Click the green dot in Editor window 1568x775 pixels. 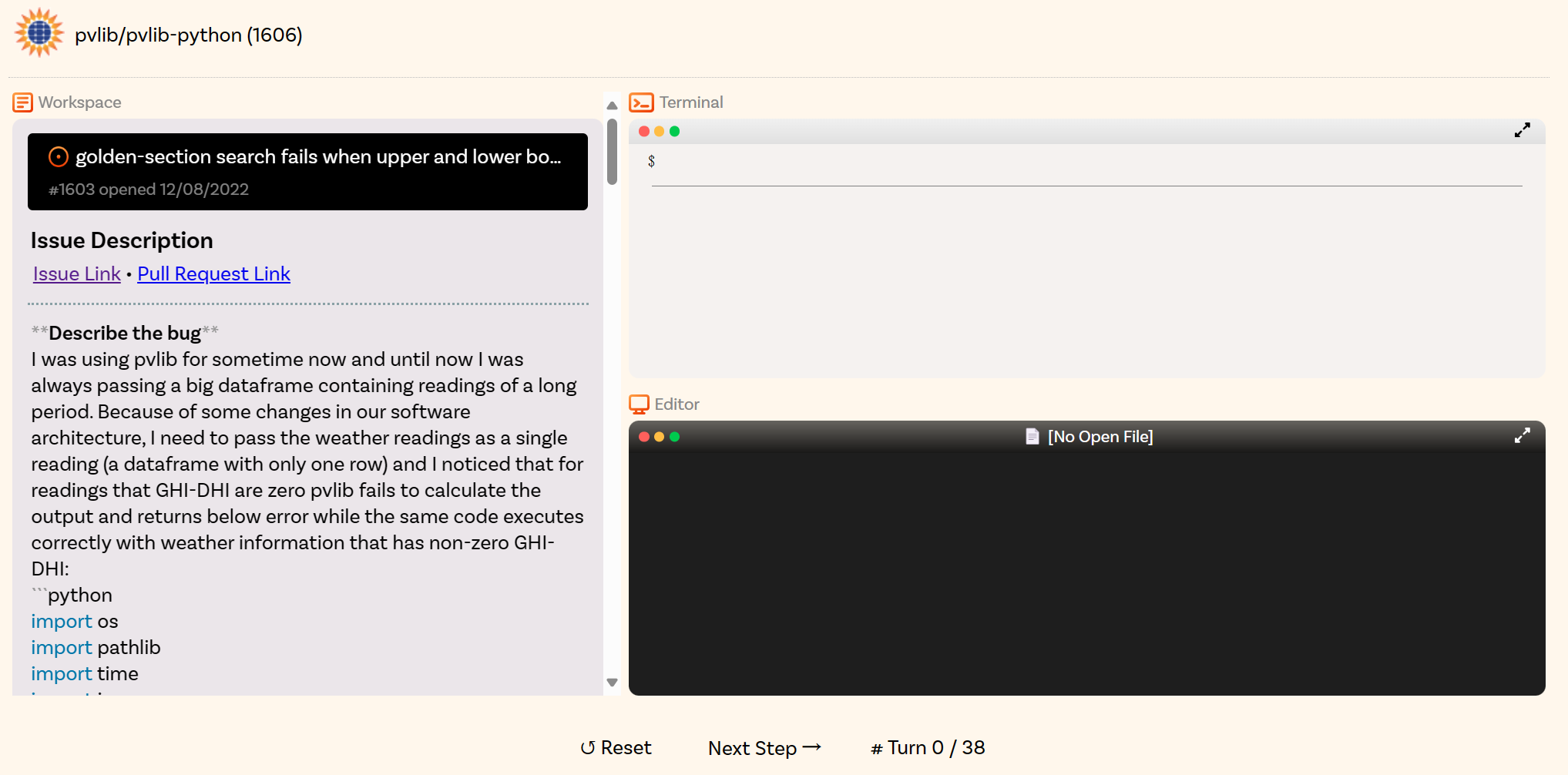pyautogui.click(x=675, y=437)
